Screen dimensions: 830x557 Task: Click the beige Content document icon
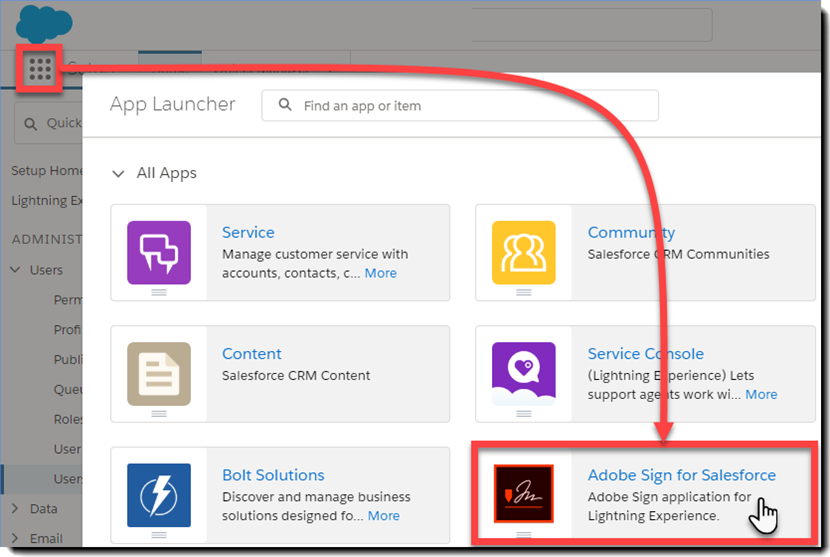(159, 374)
